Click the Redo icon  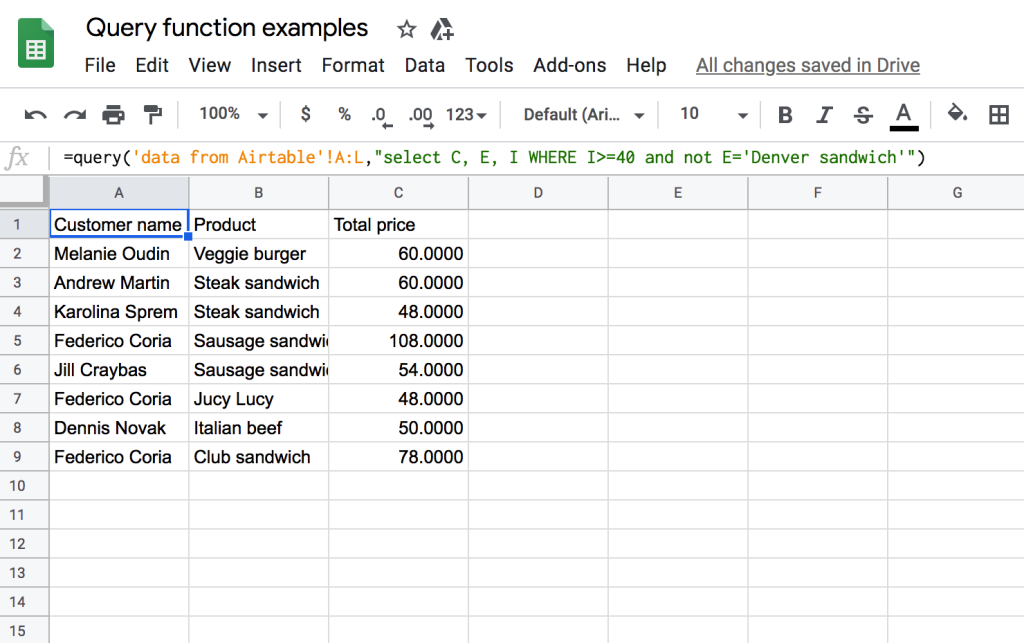(73, 114)
